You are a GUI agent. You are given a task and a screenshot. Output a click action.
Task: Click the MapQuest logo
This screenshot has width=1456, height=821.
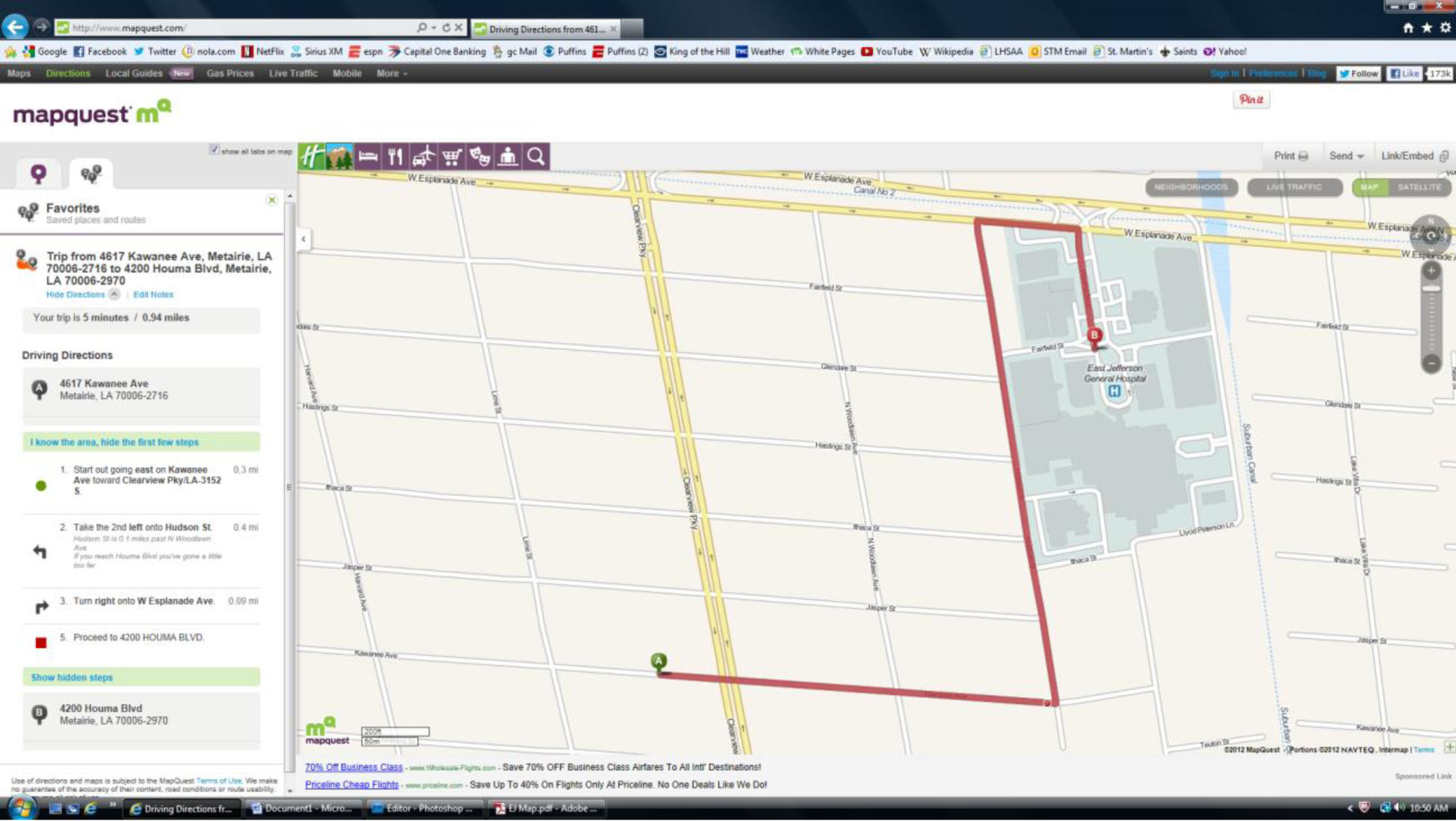pos(92,114)
